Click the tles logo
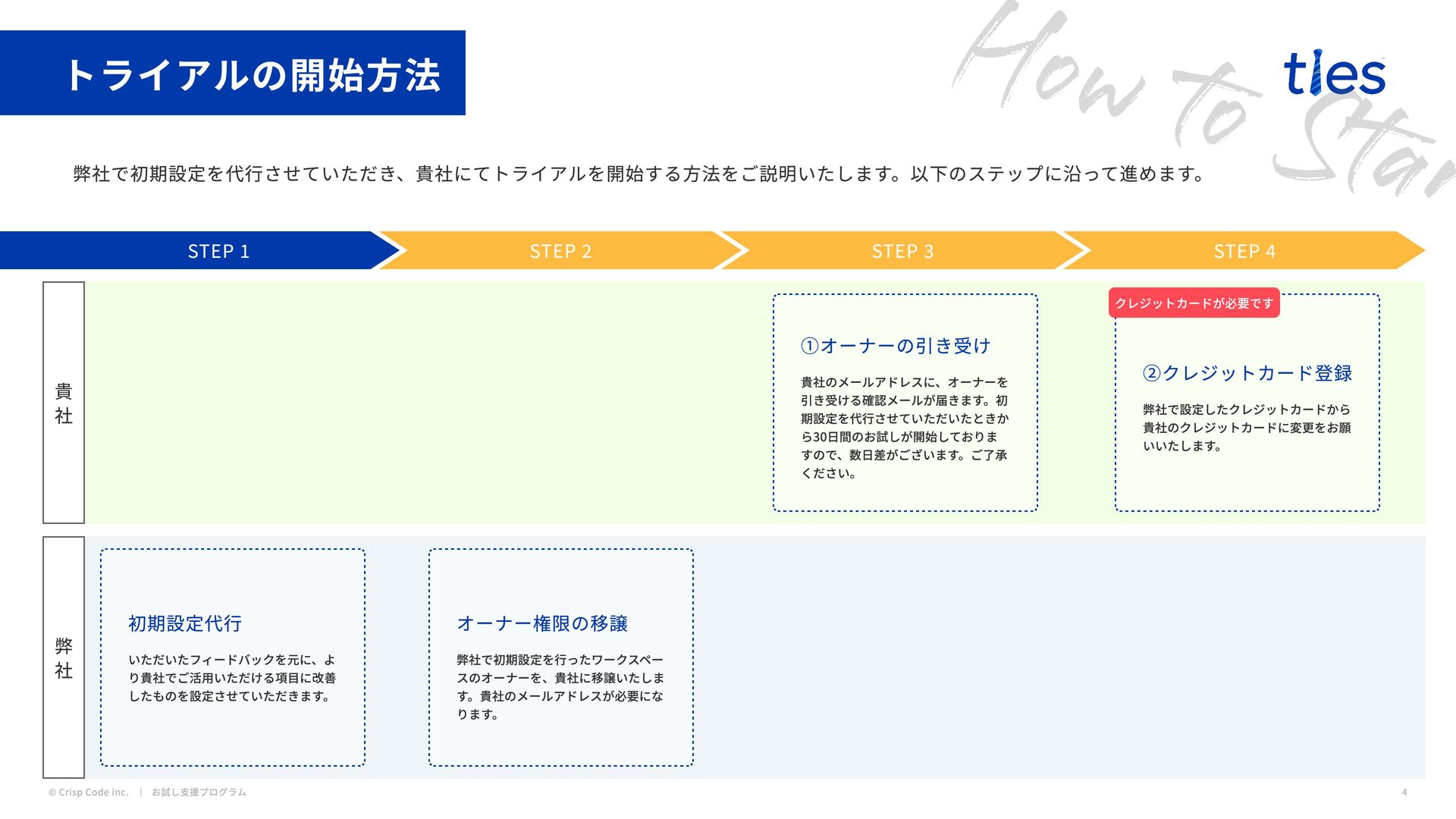The width and height of the screenshot is (1456, 819). 1334,74
